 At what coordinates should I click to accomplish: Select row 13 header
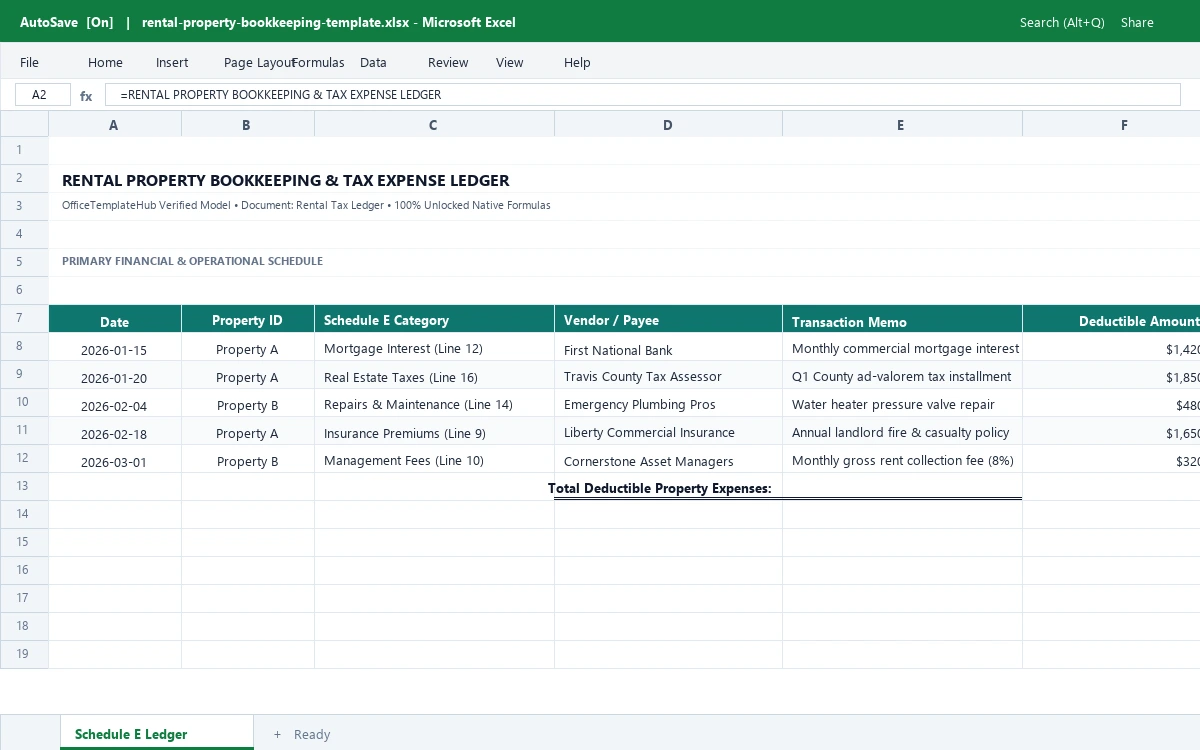(x=24, y=486)
